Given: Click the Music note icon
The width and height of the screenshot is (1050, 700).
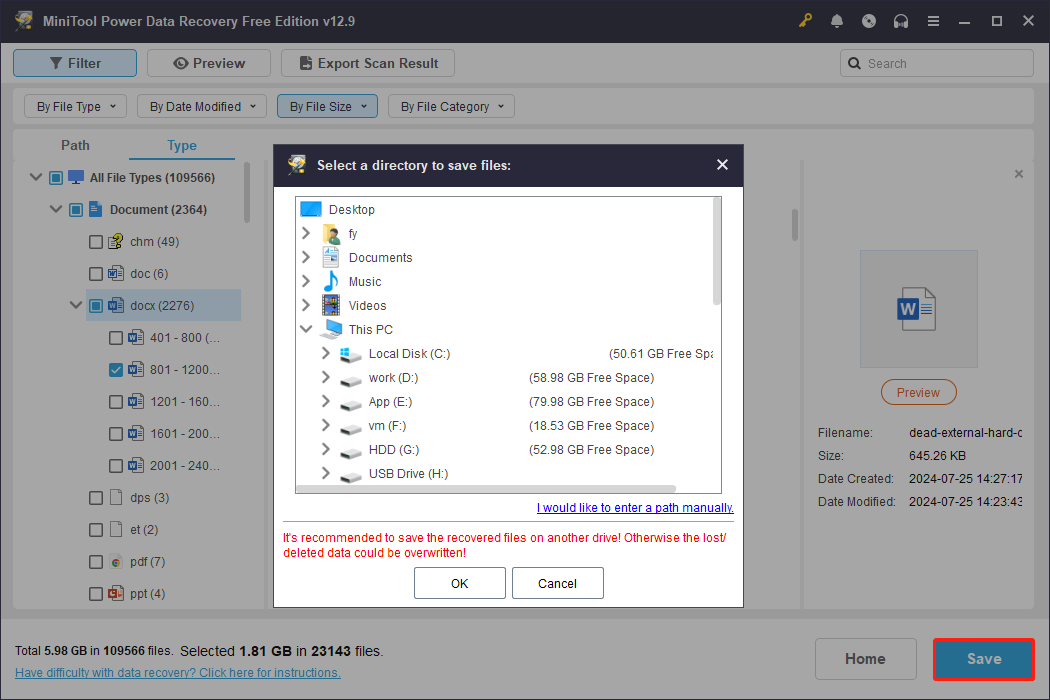Looking at the screenshot, I should [331, 281].
